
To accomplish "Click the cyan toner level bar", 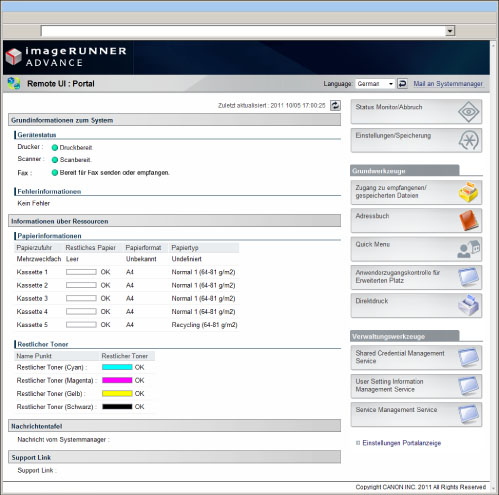I will (117, 367).
